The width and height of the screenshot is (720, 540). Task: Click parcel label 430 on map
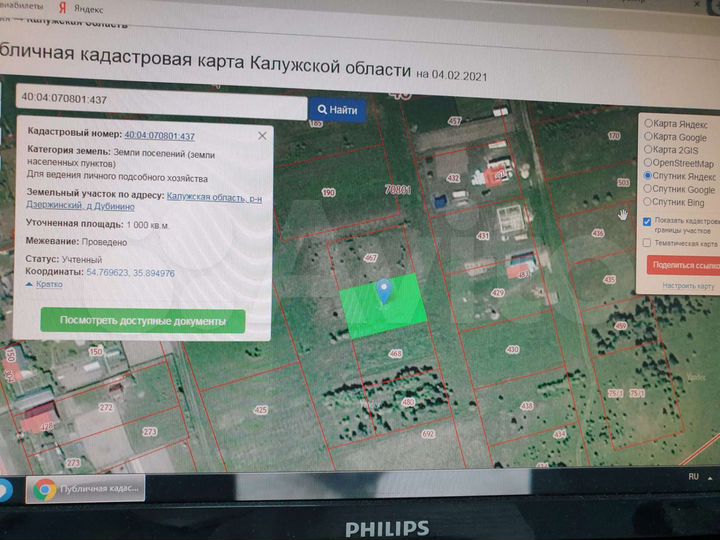[512, 349]
